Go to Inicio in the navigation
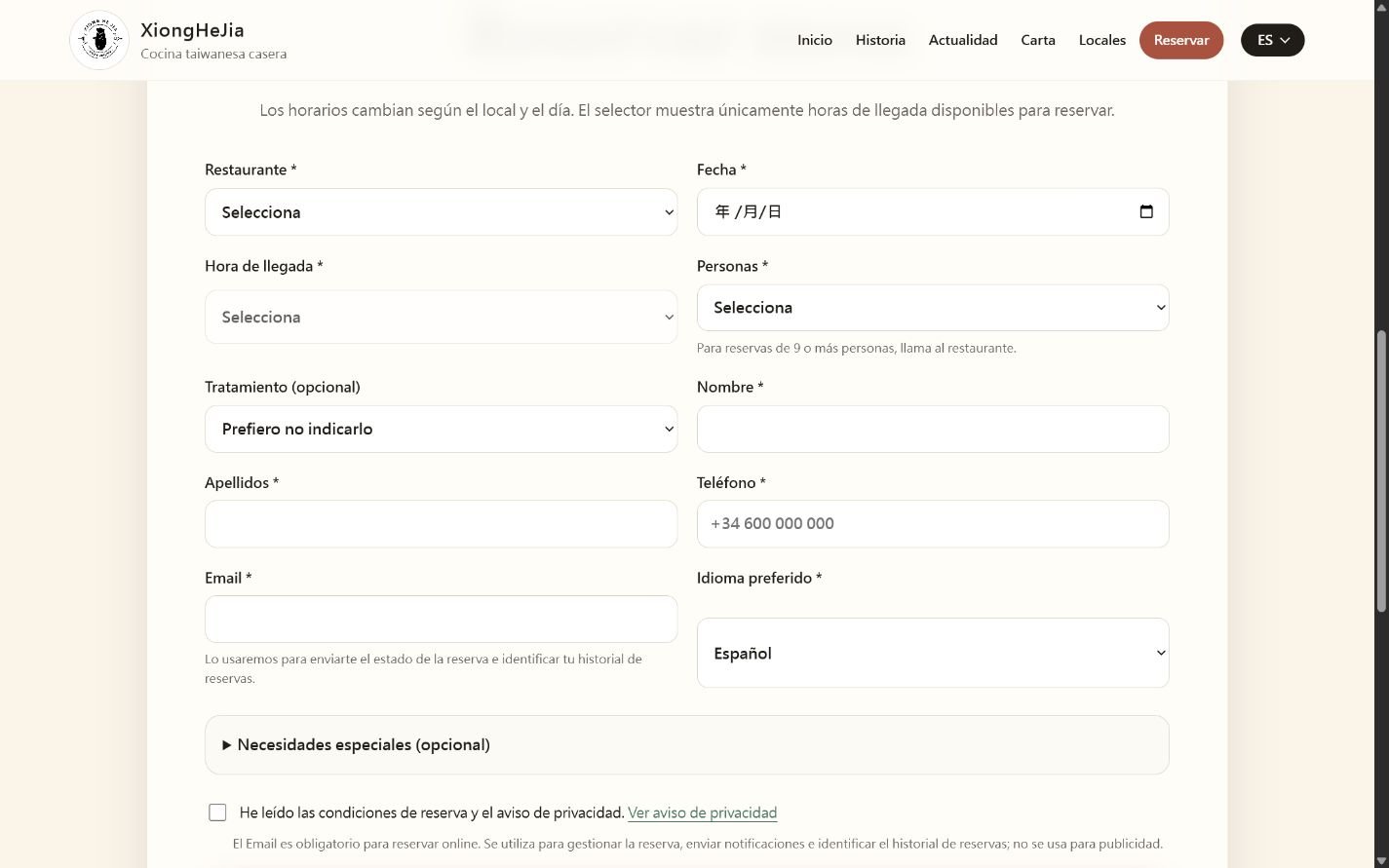Screen dimensions: 1389x868 pyautogui.click(x=815, y=40)
